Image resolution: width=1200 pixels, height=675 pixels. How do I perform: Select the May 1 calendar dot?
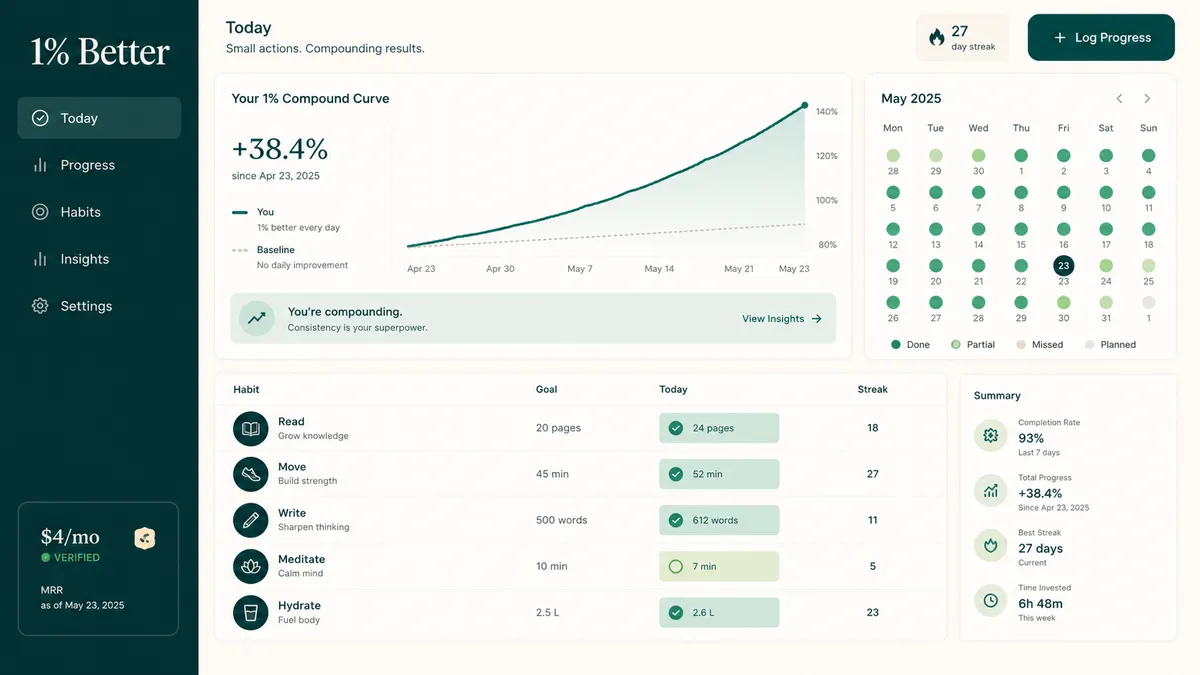pos(1021,156)
